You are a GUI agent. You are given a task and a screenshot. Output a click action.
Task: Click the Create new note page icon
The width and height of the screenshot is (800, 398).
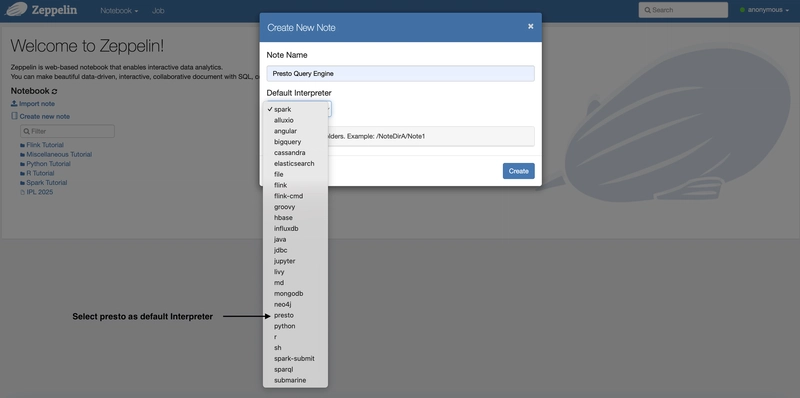(x=14, y=116)
